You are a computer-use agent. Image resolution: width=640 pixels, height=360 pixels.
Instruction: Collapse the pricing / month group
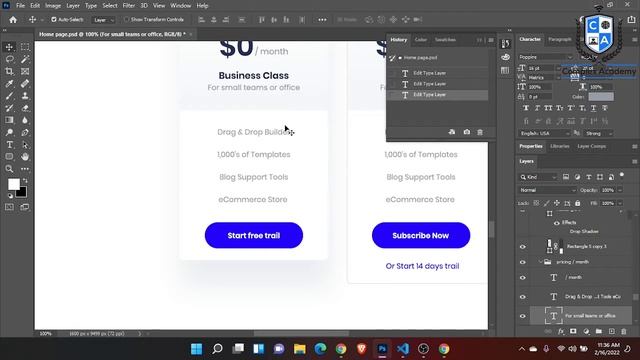[540, 262]
